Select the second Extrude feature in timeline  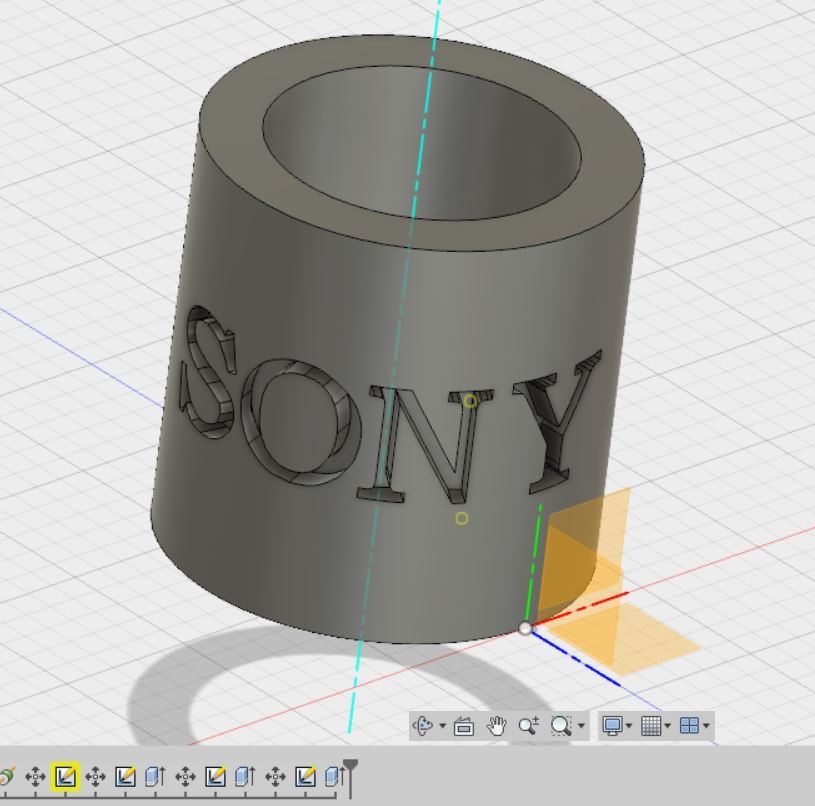tap(245, 777)
